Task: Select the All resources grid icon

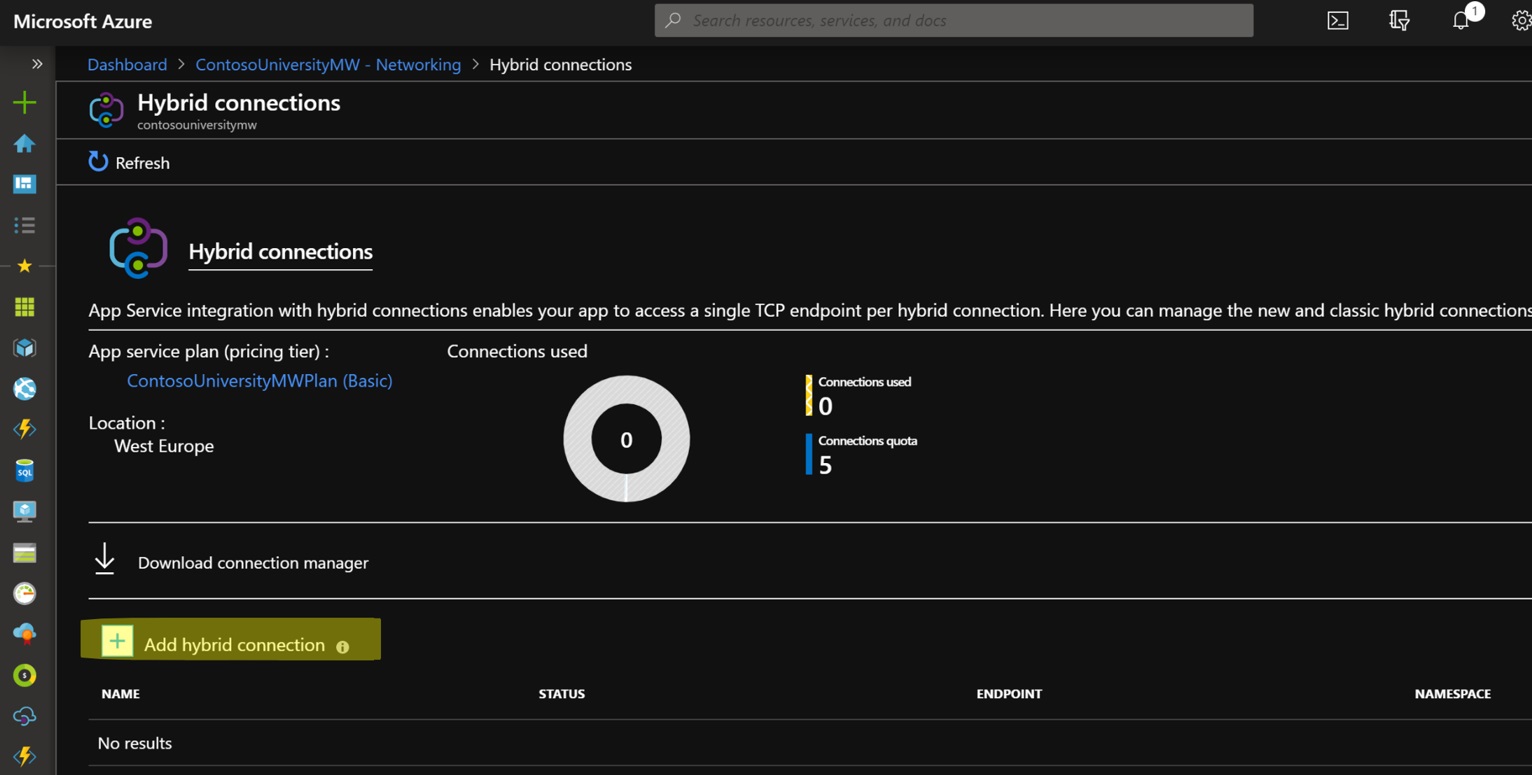Action: pyautogui.click(x=24, y=306)
